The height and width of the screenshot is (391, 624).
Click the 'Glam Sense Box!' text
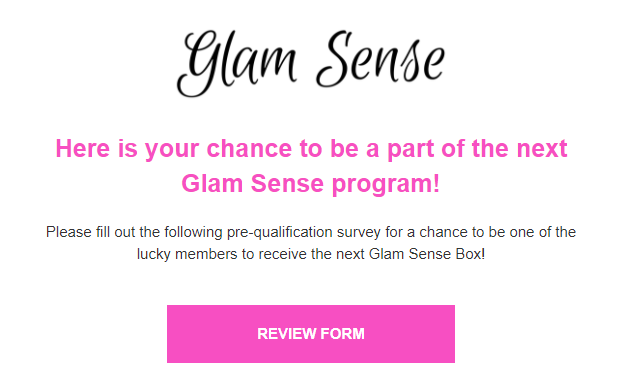(427, 254)
